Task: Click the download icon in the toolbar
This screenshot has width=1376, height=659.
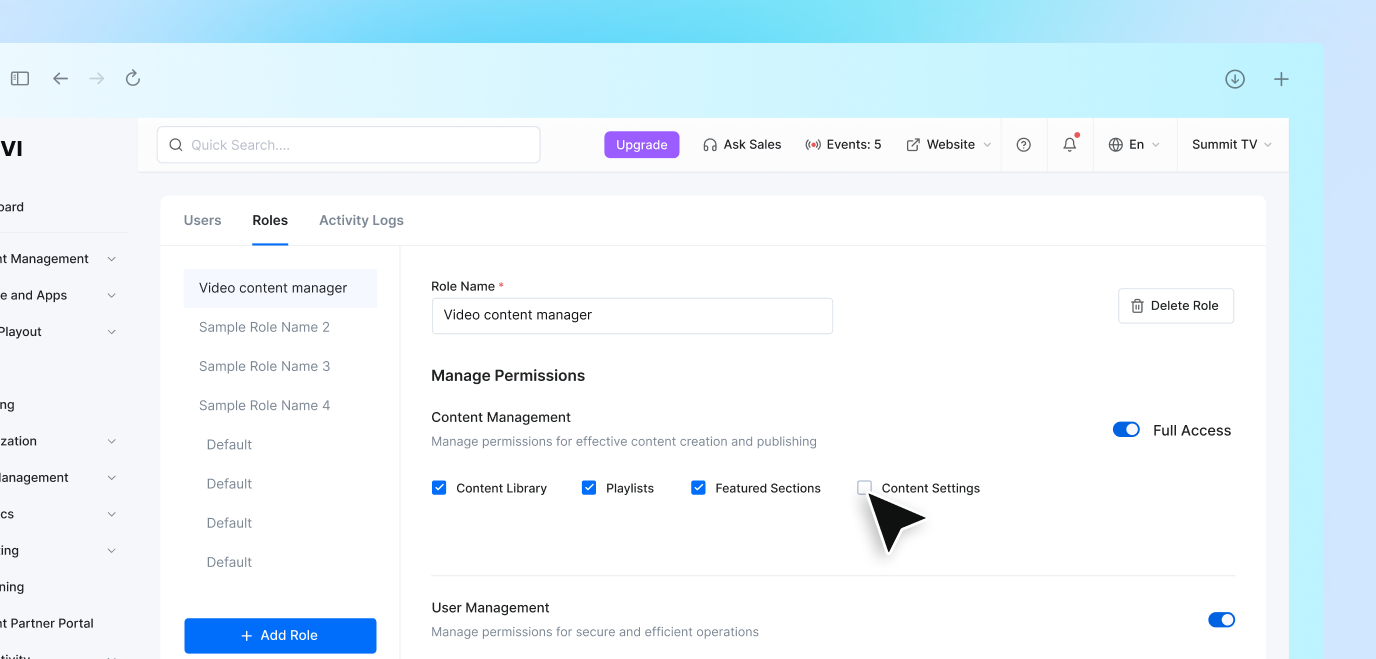Action: pos(1235,78)
